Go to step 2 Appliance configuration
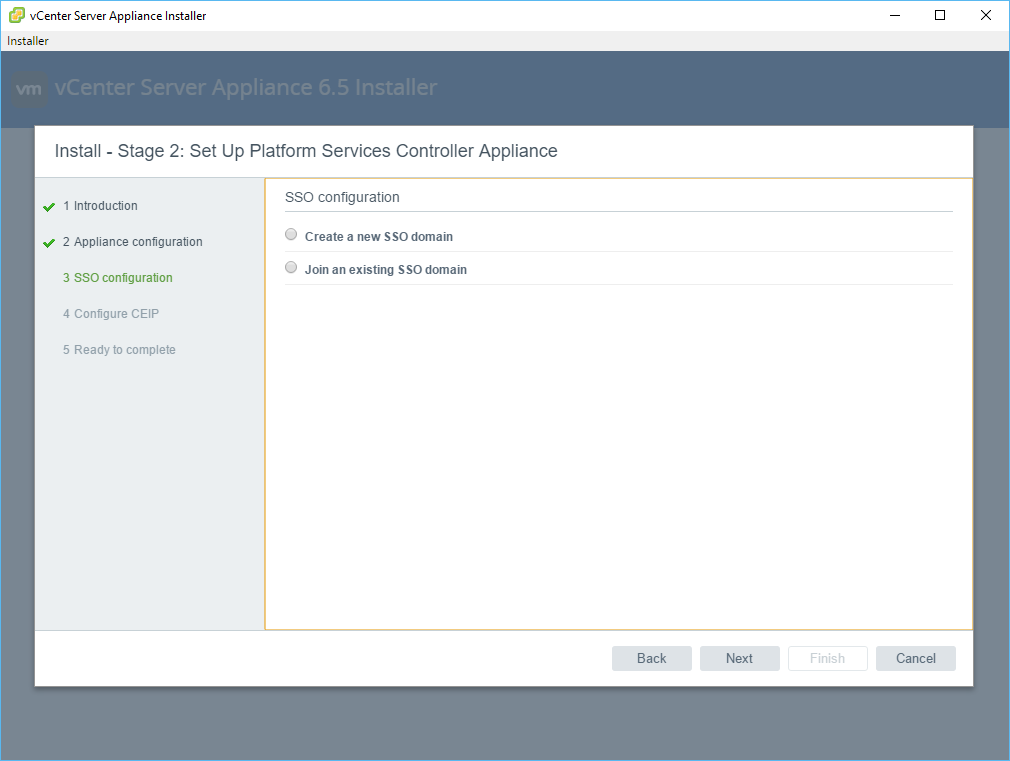 [x=137, y=242]
